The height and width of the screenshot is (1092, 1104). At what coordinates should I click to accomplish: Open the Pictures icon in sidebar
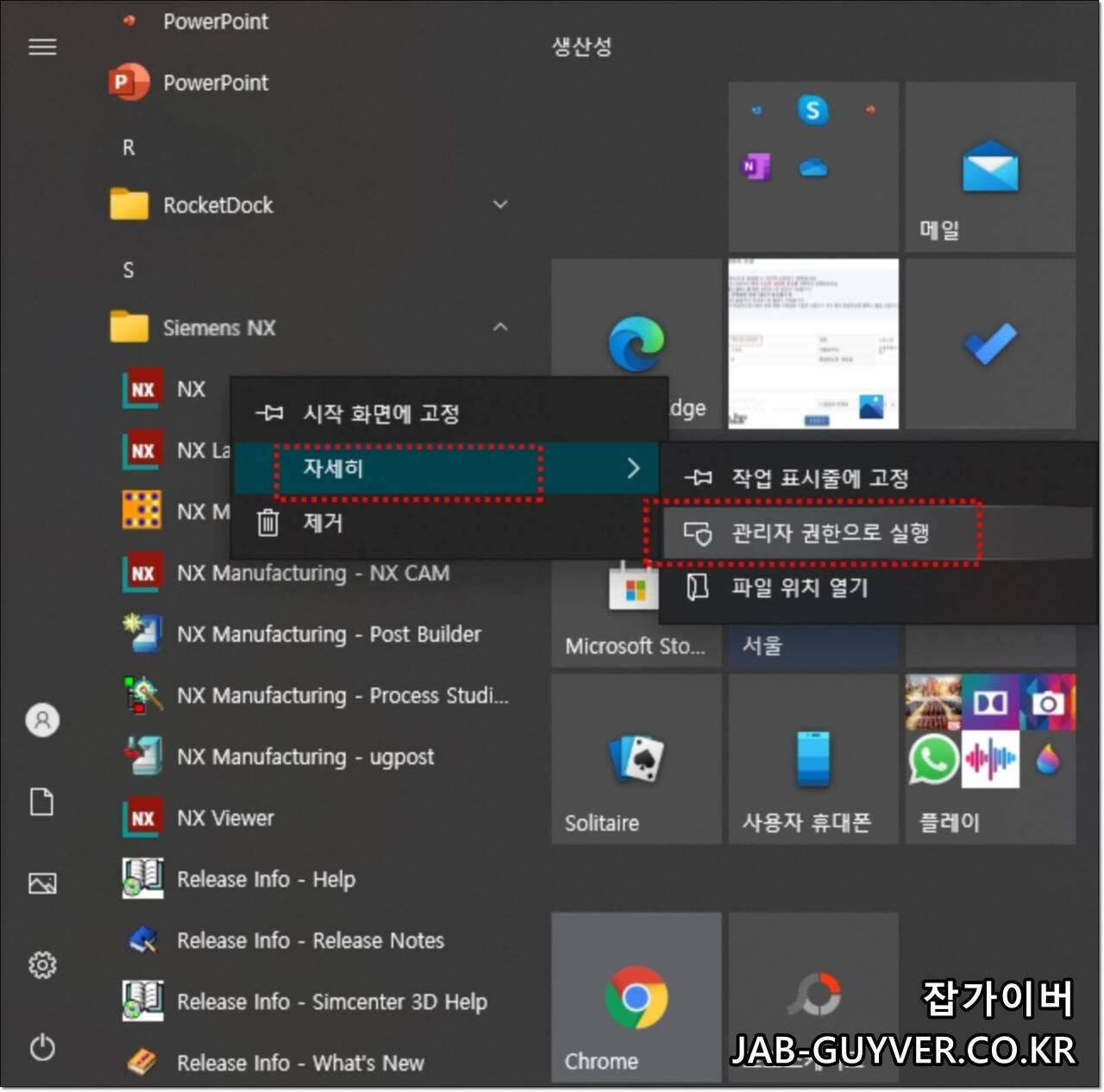coord(42,883)
